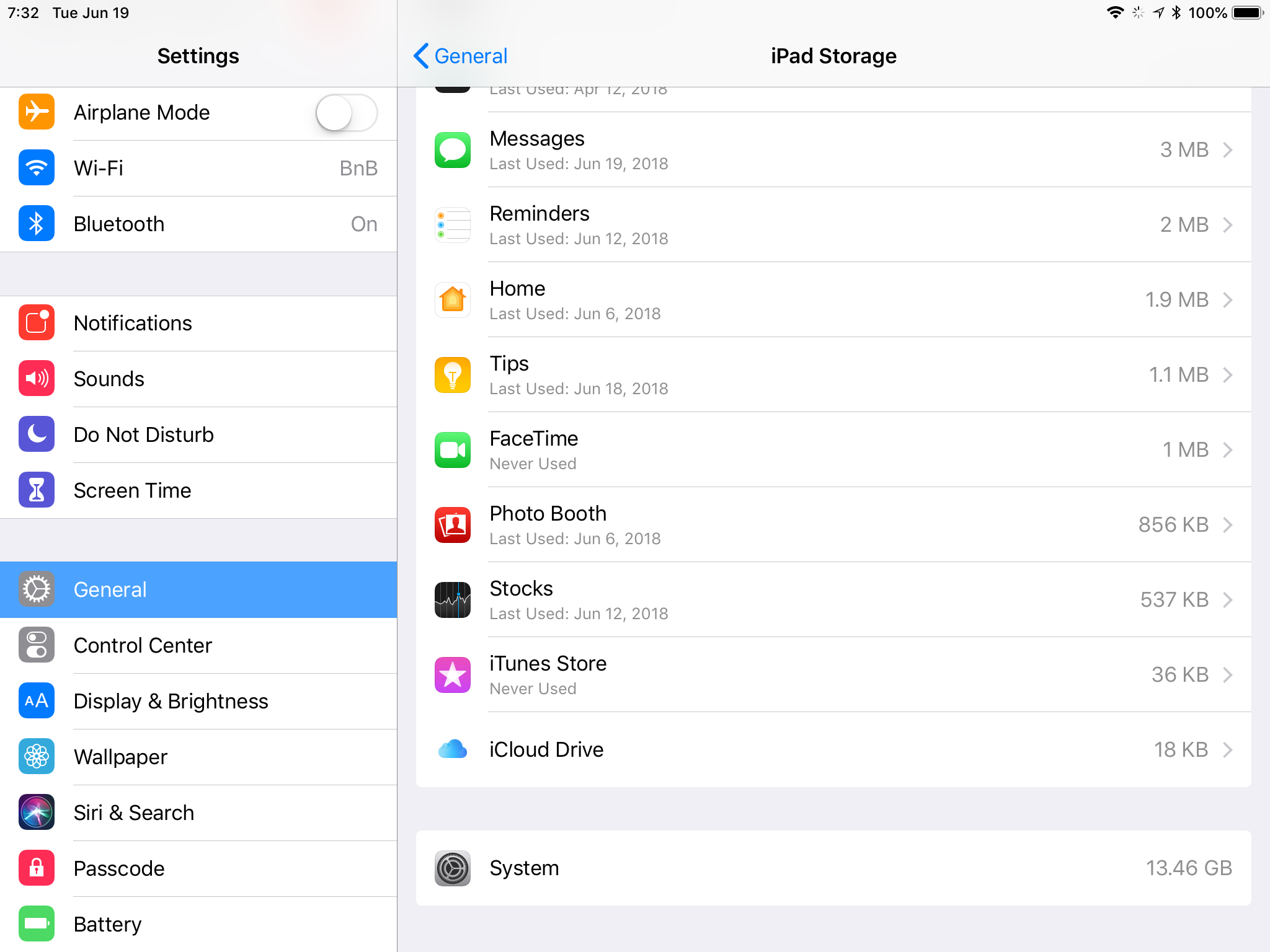
Task: Open Wallpaper settings row
Action: [x=198, y=757]
